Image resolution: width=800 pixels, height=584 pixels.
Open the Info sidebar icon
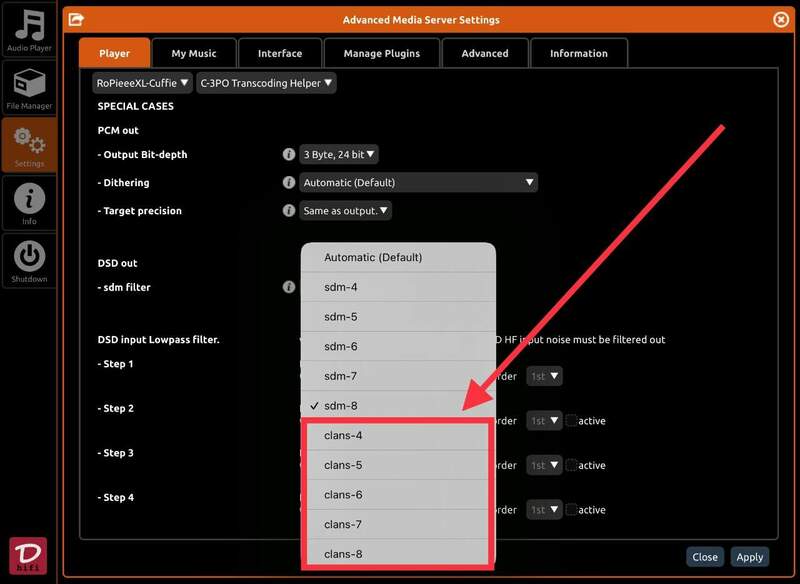29,203
